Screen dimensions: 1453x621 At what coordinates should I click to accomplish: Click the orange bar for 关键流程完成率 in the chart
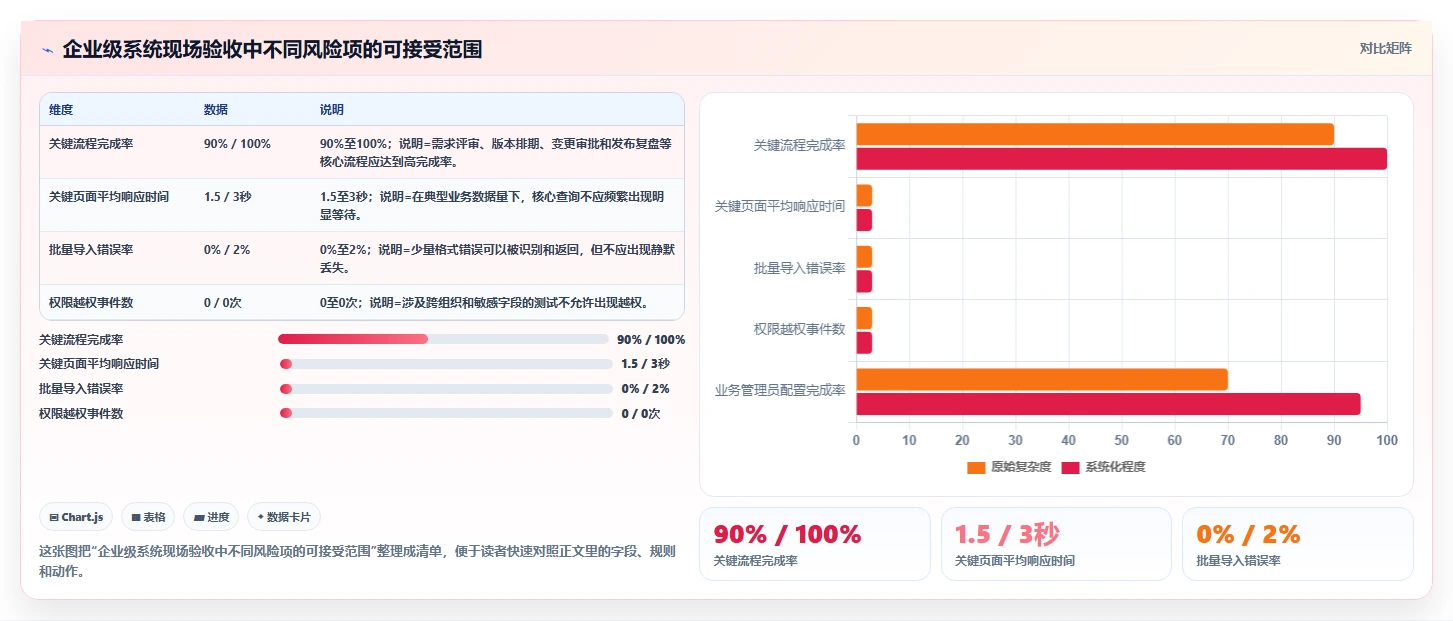(x=1095, y=134)
